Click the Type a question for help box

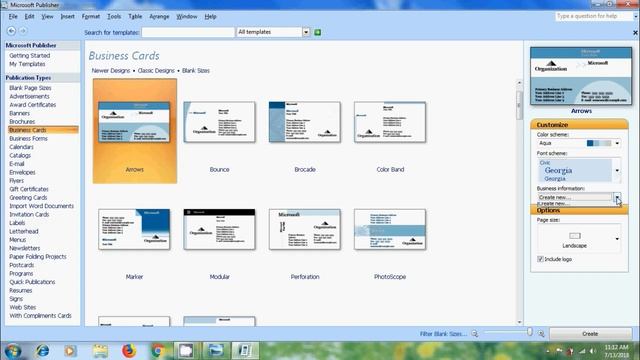[x=593, y=16]
